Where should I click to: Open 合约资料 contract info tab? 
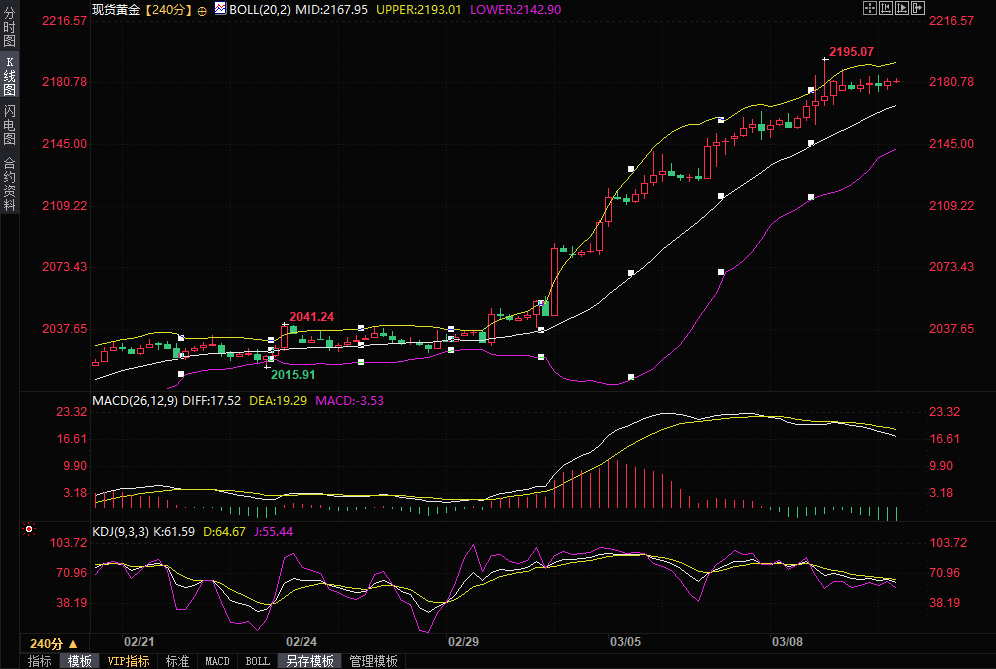pos(10,183)
